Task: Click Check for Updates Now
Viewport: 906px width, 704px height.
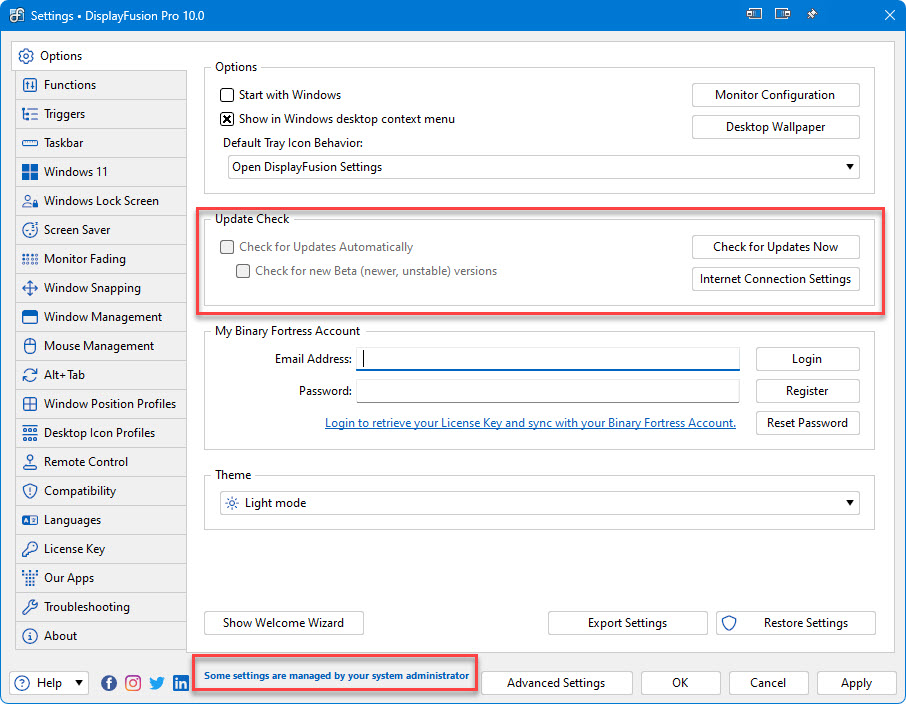Action: point(775,247)
